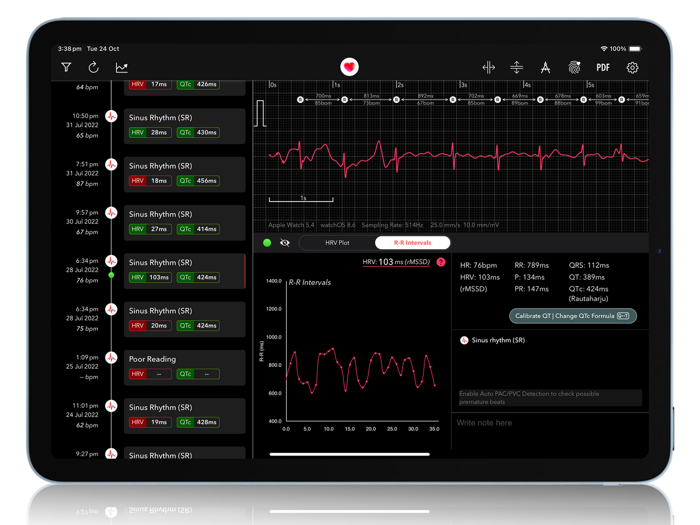This screenshot has width=700, height=525.
Task: Tap the ECG timeline icon at 11:01 pm
Action: 111,406
